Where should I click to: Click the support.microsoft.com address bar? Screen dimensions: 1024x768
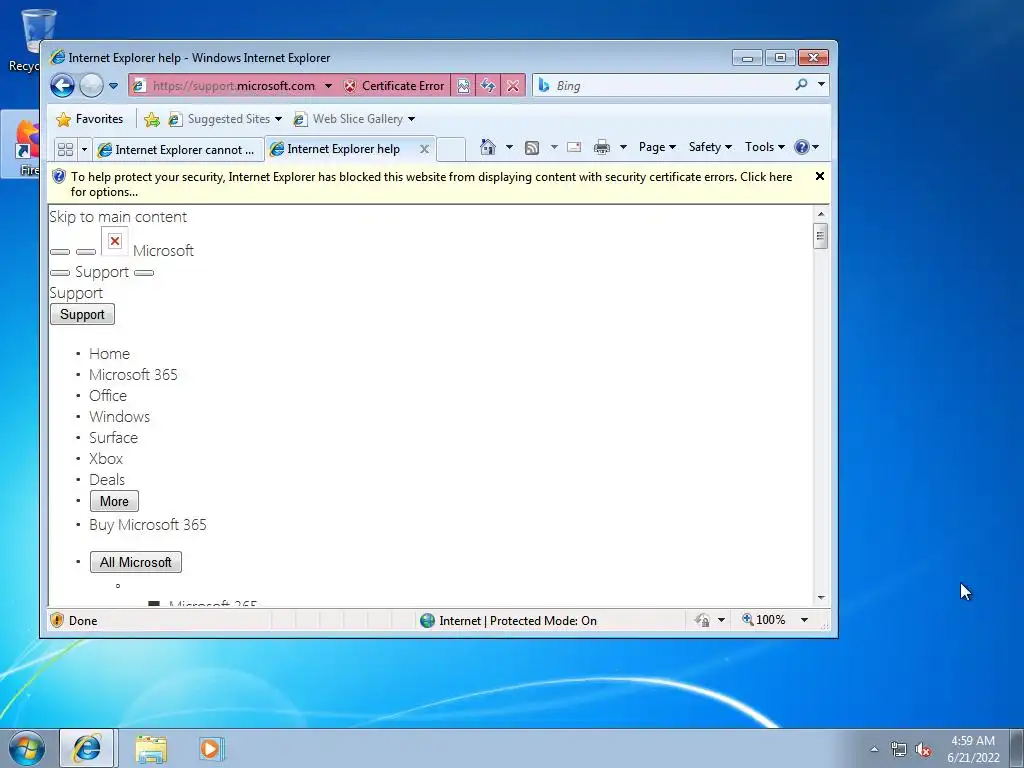[x=233, y=86]
